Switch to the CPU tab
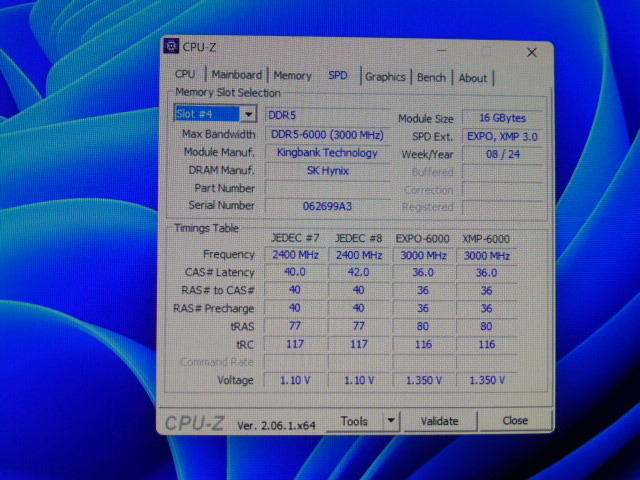 pyautogui.click(x=185, y=74)
